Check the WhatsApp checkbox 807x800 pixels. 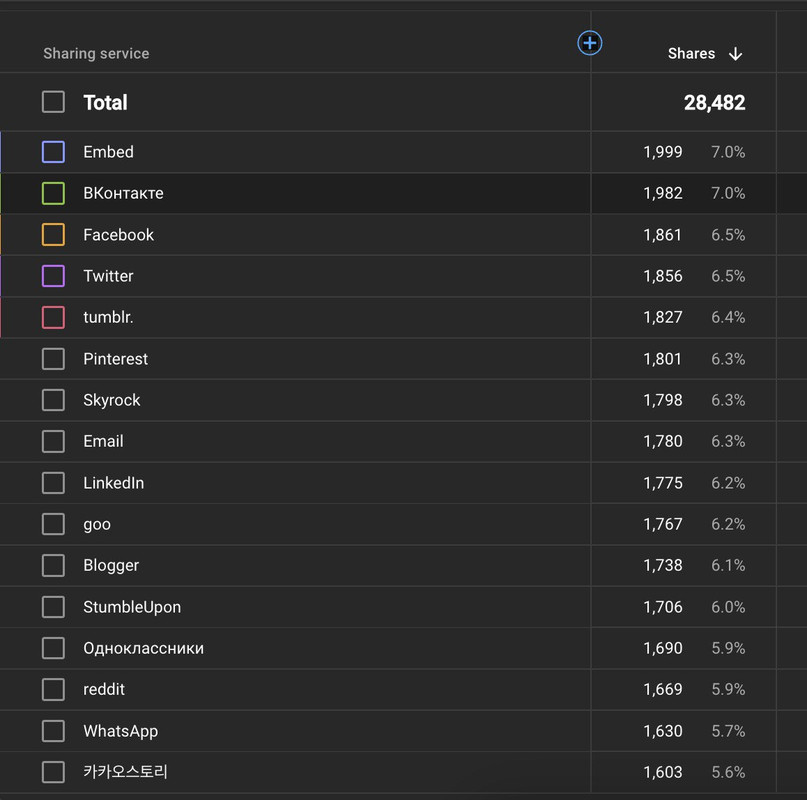pos(53,731)
